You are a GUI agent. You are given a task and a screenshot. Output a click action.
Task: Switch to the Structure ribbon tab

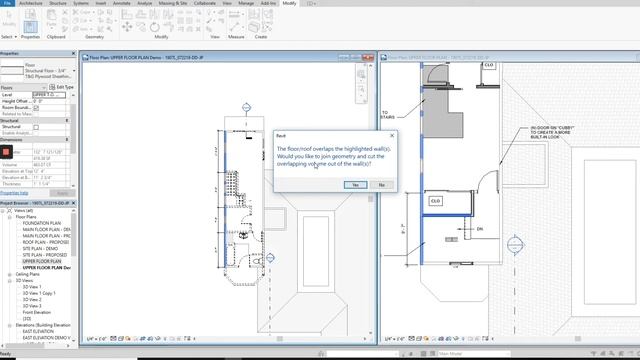coord(58,3)
